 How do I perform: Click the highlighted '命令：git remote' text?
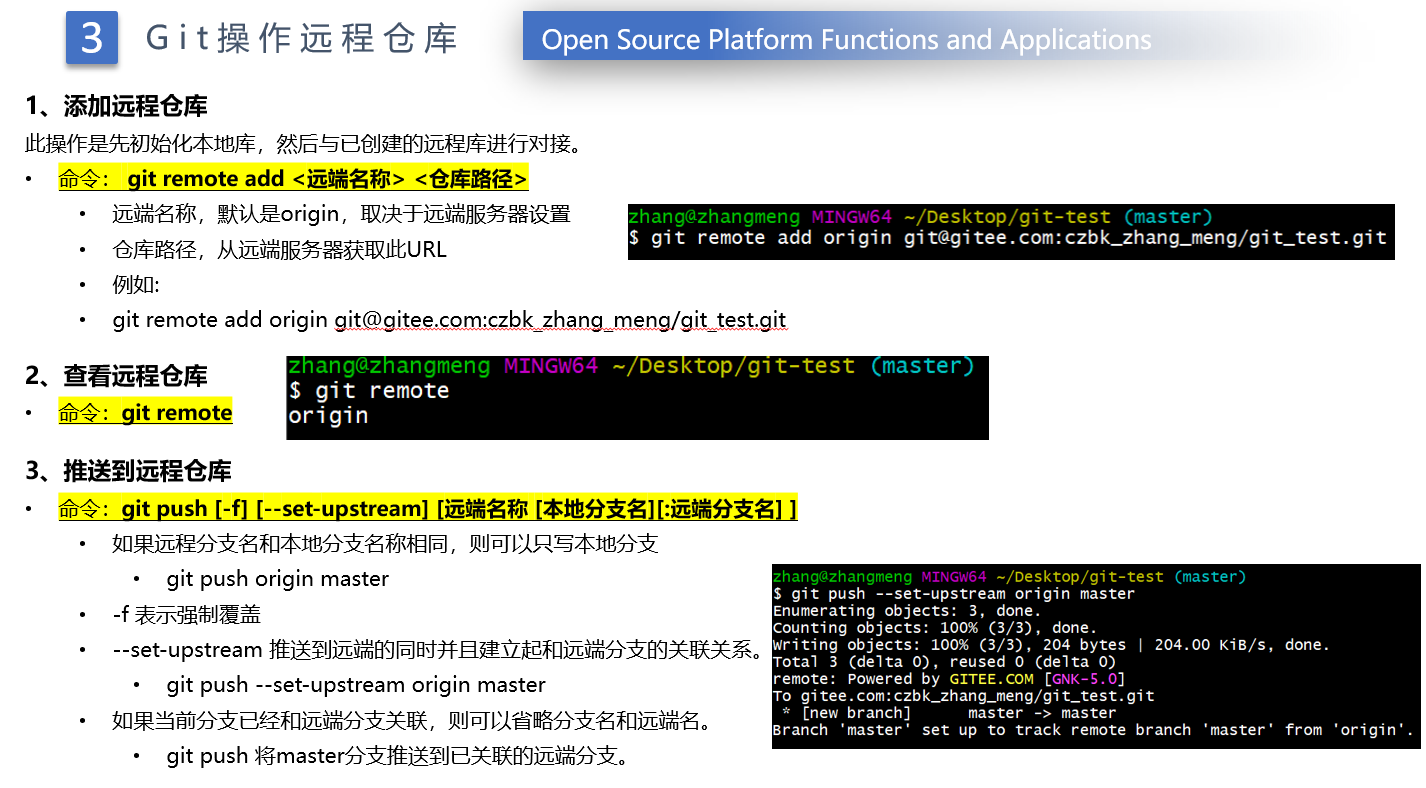(145, 413)
